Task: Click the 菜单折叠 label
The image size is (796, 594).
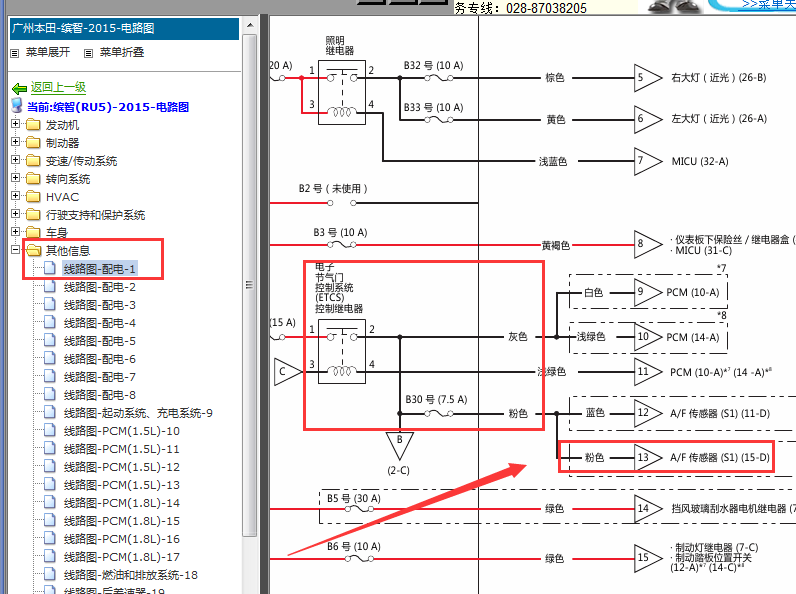Action: pyautogui.click(x=122, y=52)
